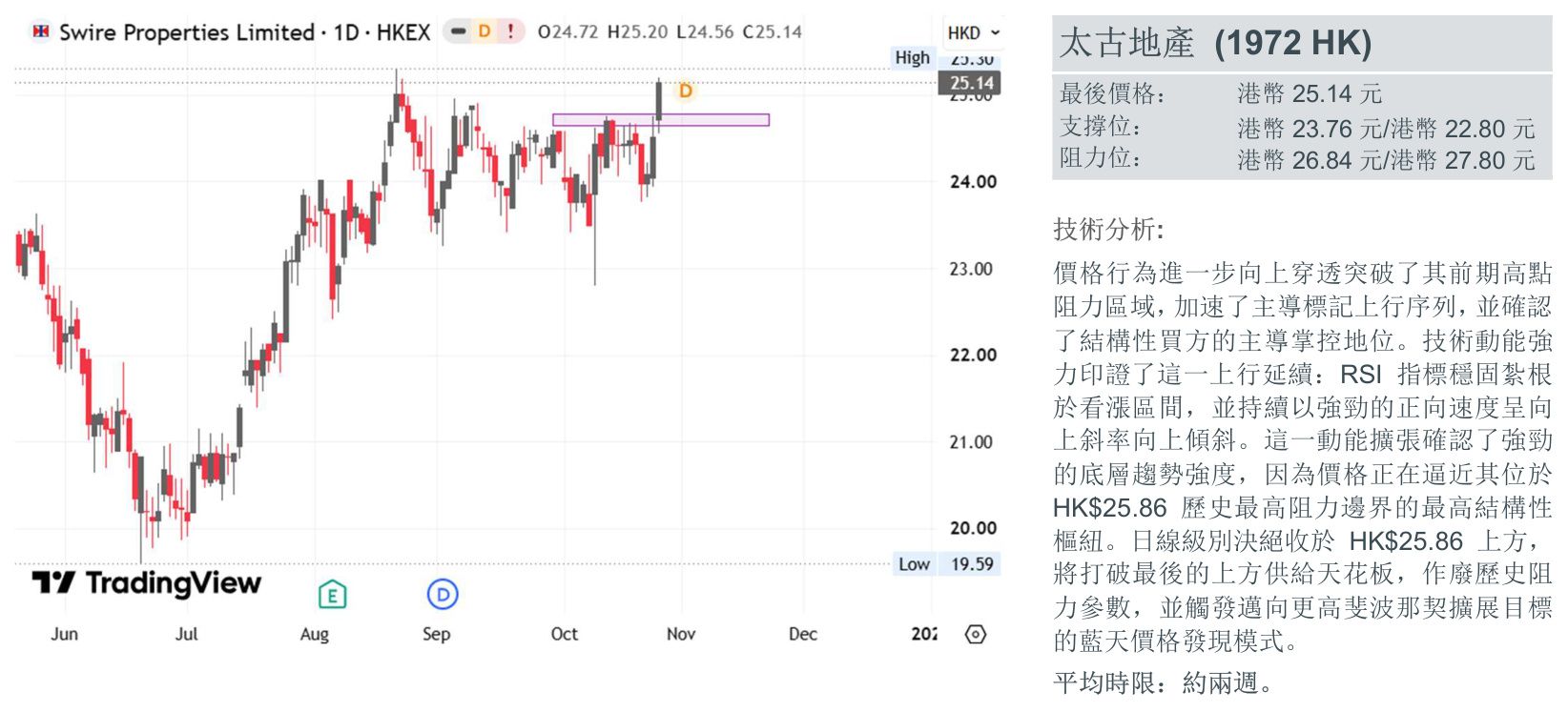
Task: Click the 最後價格 value 港幣 25.14 元
Action: point(1310,93)
